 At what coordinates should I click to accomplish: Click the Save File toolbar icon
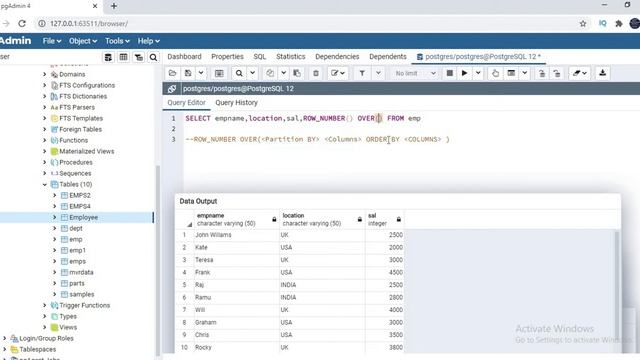point(188,73)
